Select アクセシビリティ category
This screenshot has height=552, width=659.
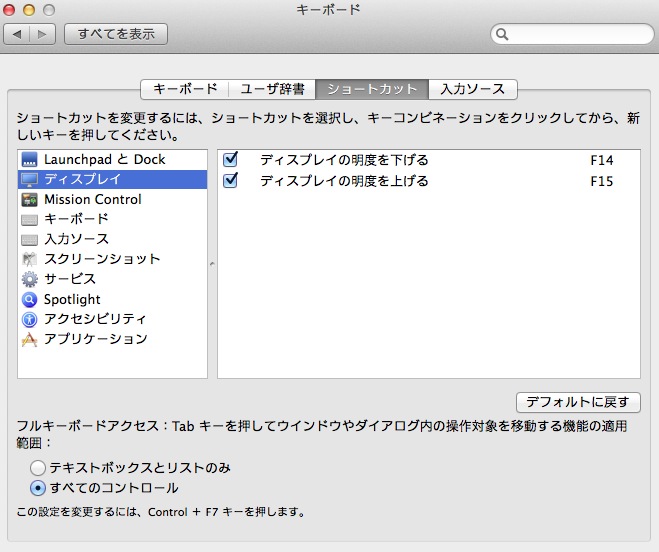[113, 320]
